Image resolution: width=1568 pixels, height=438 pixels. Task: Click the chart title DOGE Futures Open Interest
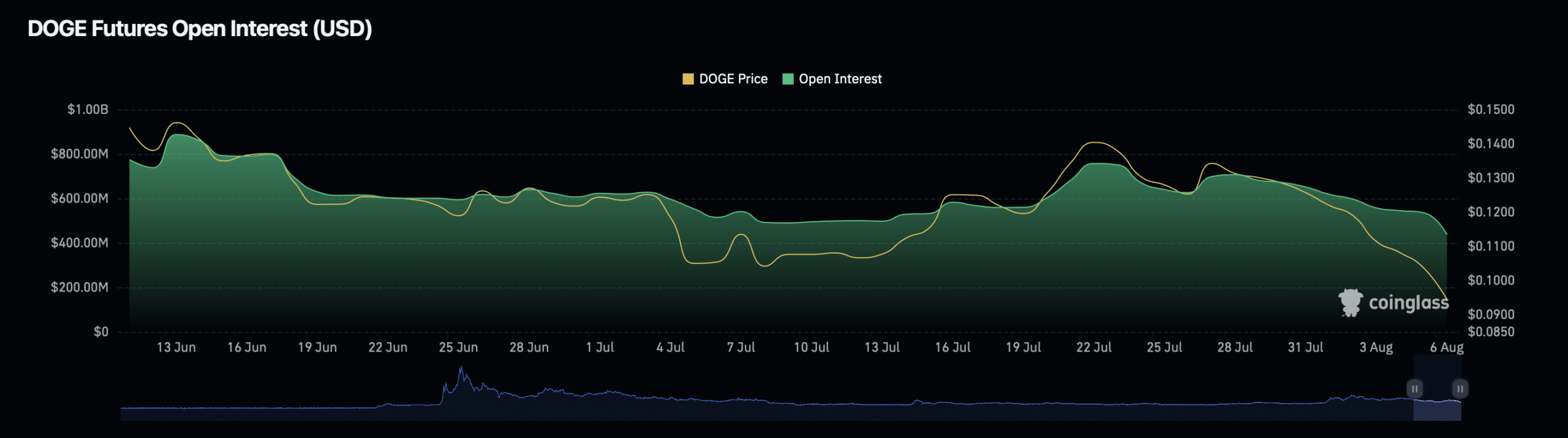200,29
